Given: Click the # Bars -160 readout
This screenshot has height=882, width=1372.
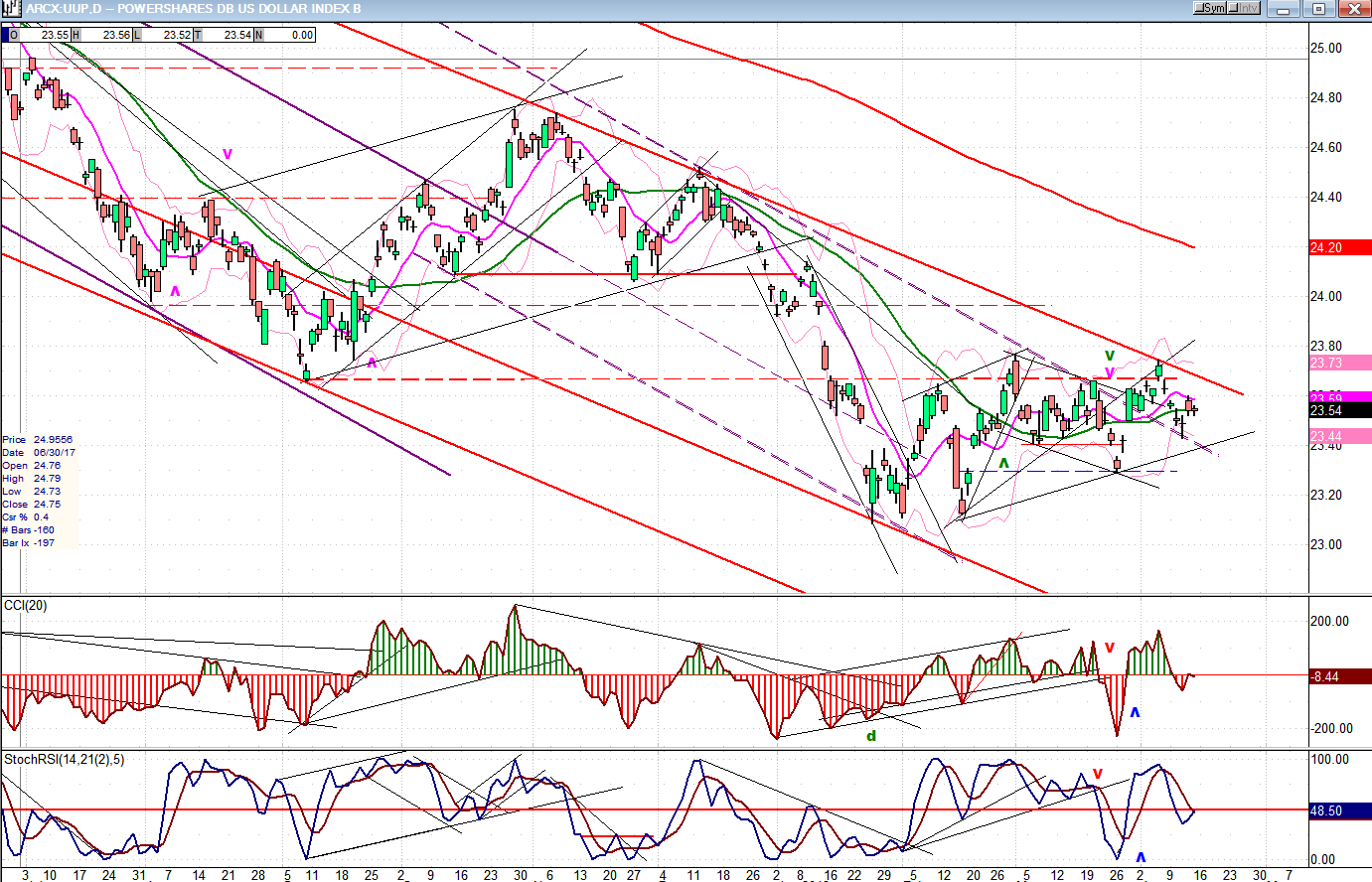Looking at the screenshot, I should pyautogui.click(x=29, y=529).
